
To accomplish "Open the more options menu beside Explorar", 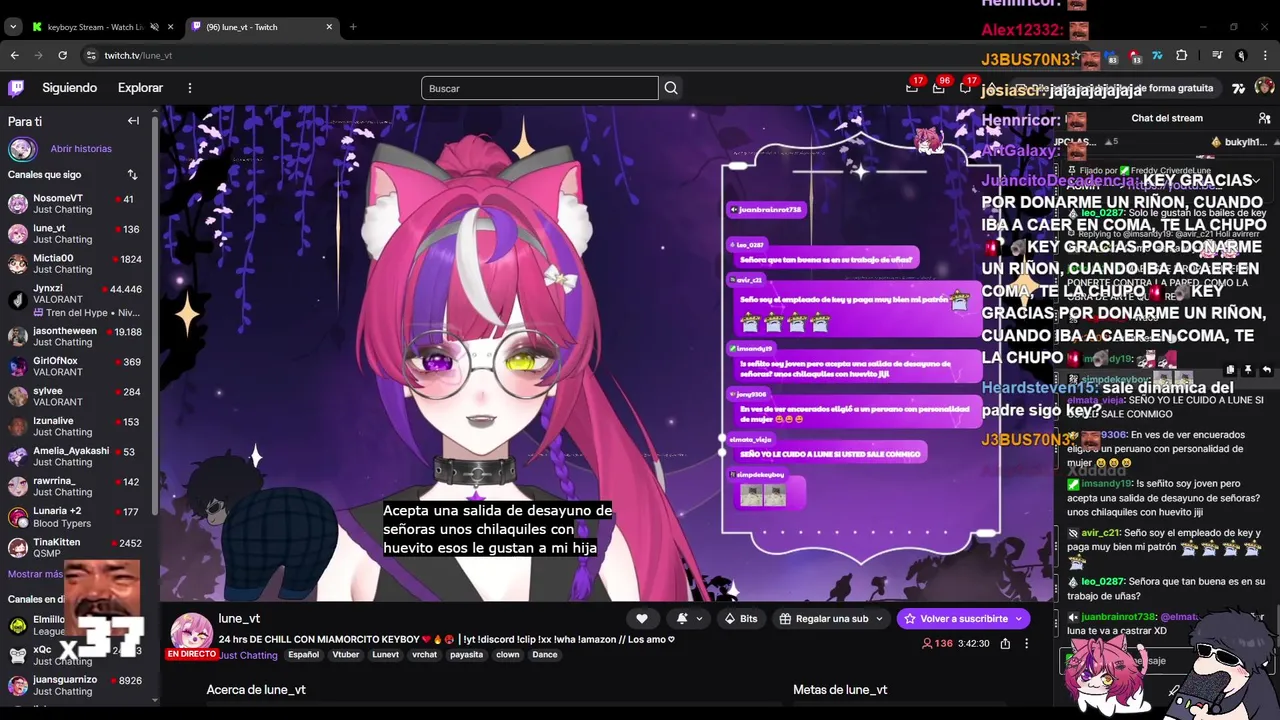I will tap(189, 88).
